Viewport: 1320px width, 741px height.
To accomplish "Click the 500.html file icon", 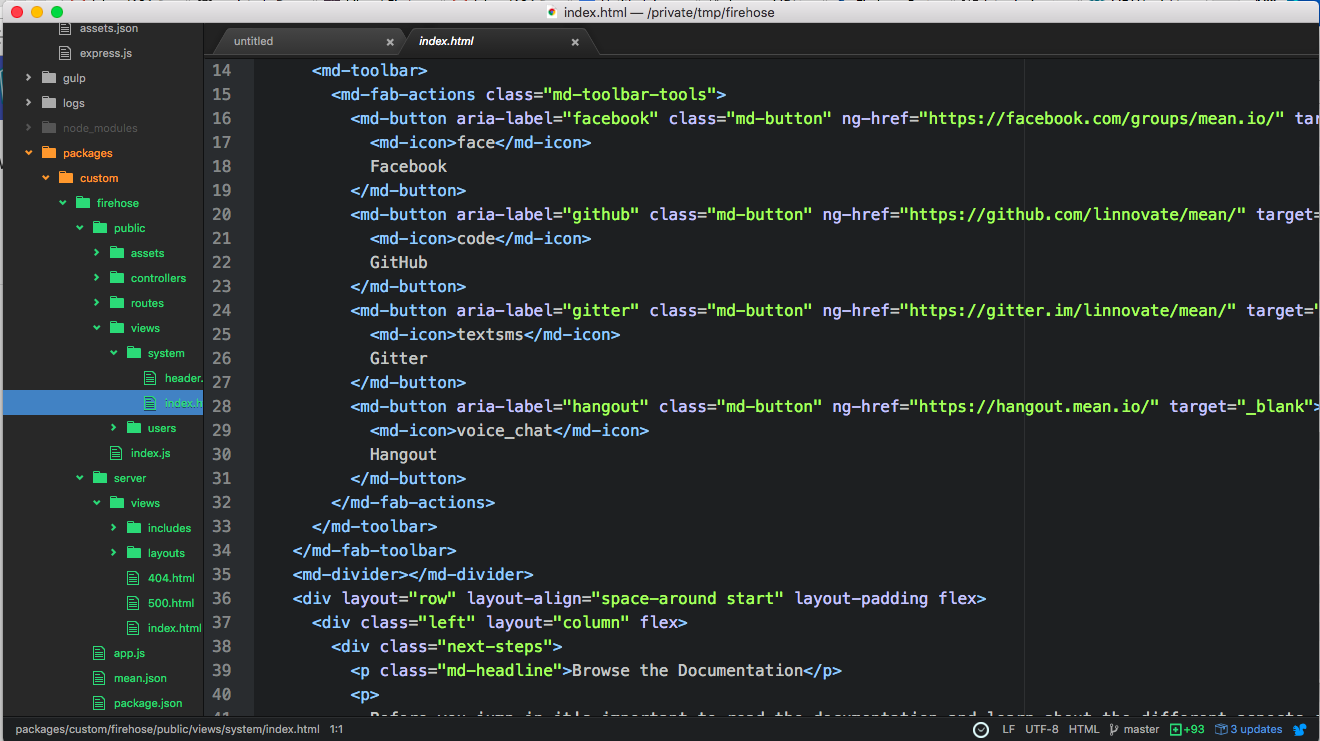I will click(x=133, y=603).
